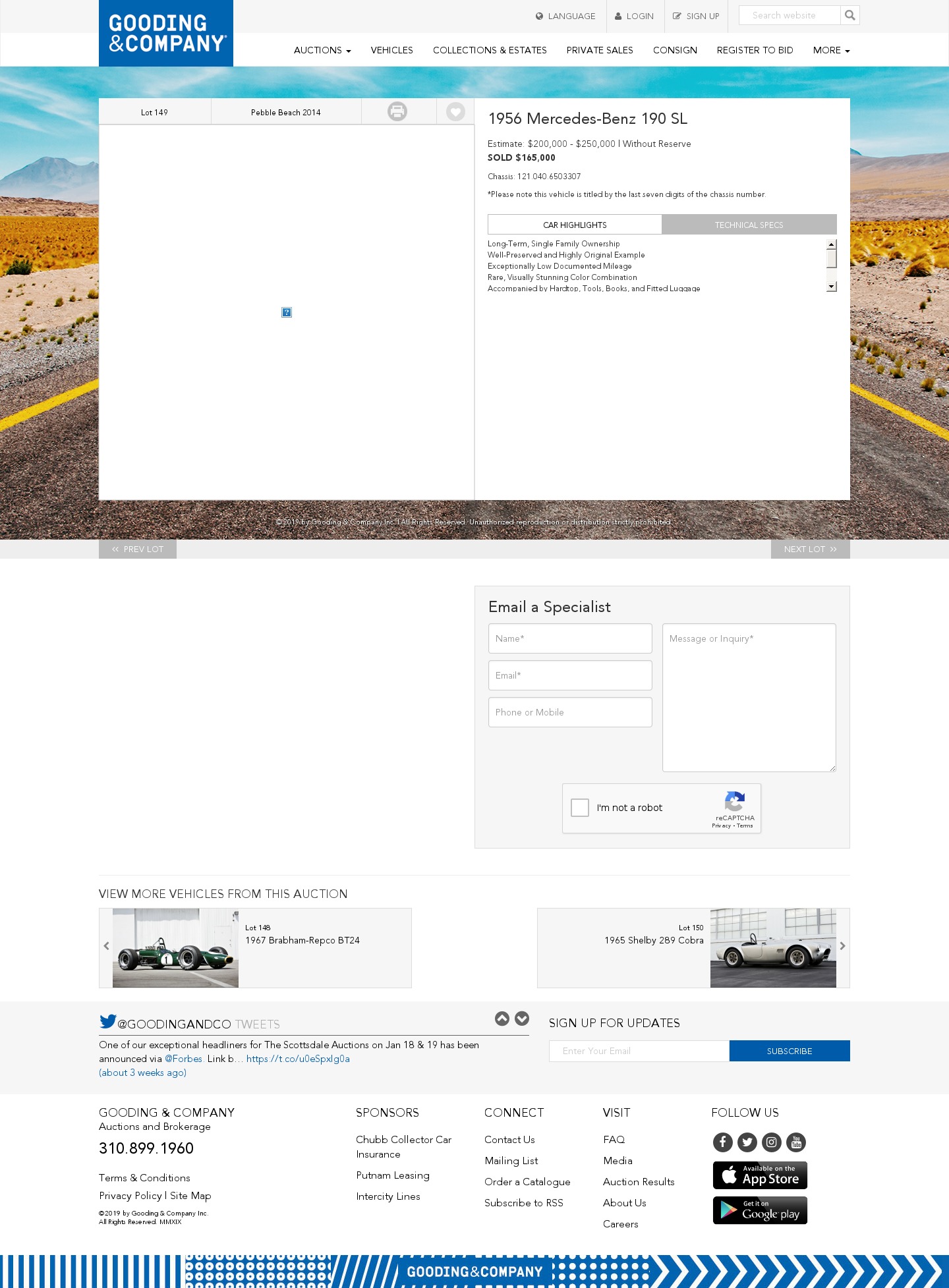
Task: Open the Pebble Beach 2014 link
Action: pyautogui.click(x=286, y=112)
